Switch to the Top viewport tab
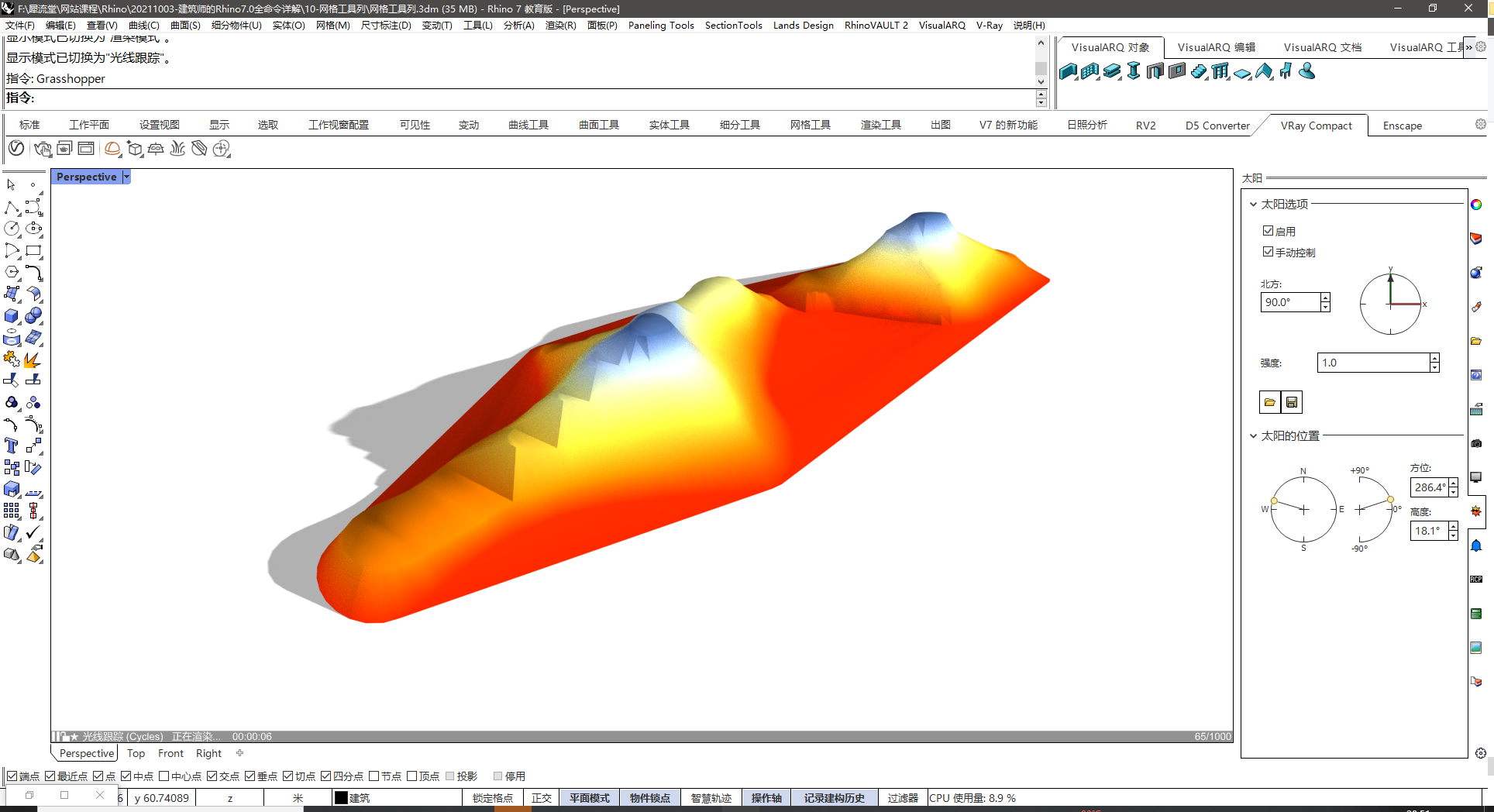The width and height of the screenshot is (1494, 812). click(x=136, y=753)
